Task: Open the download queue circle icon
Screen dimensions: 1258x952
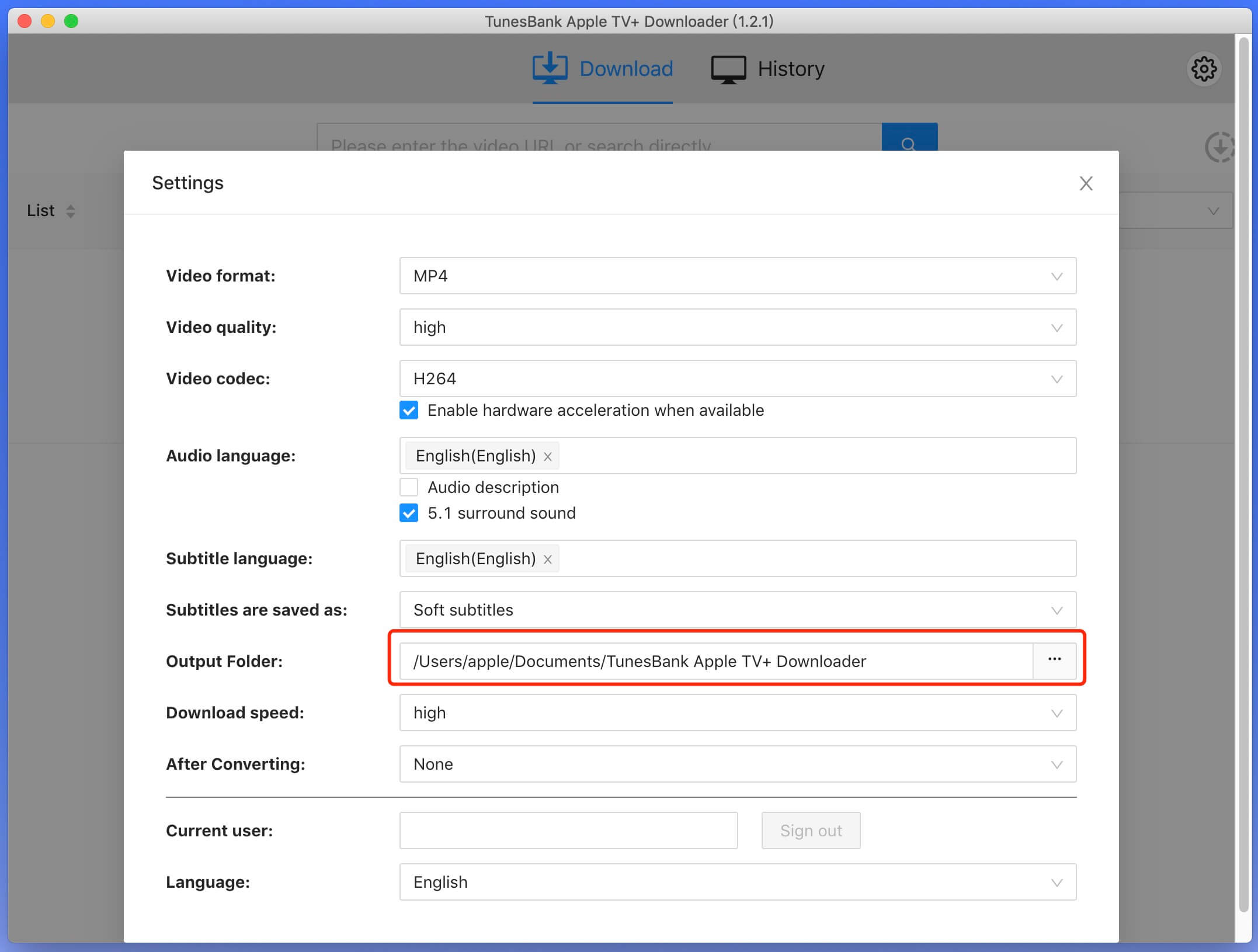Action: (1219, 146)
